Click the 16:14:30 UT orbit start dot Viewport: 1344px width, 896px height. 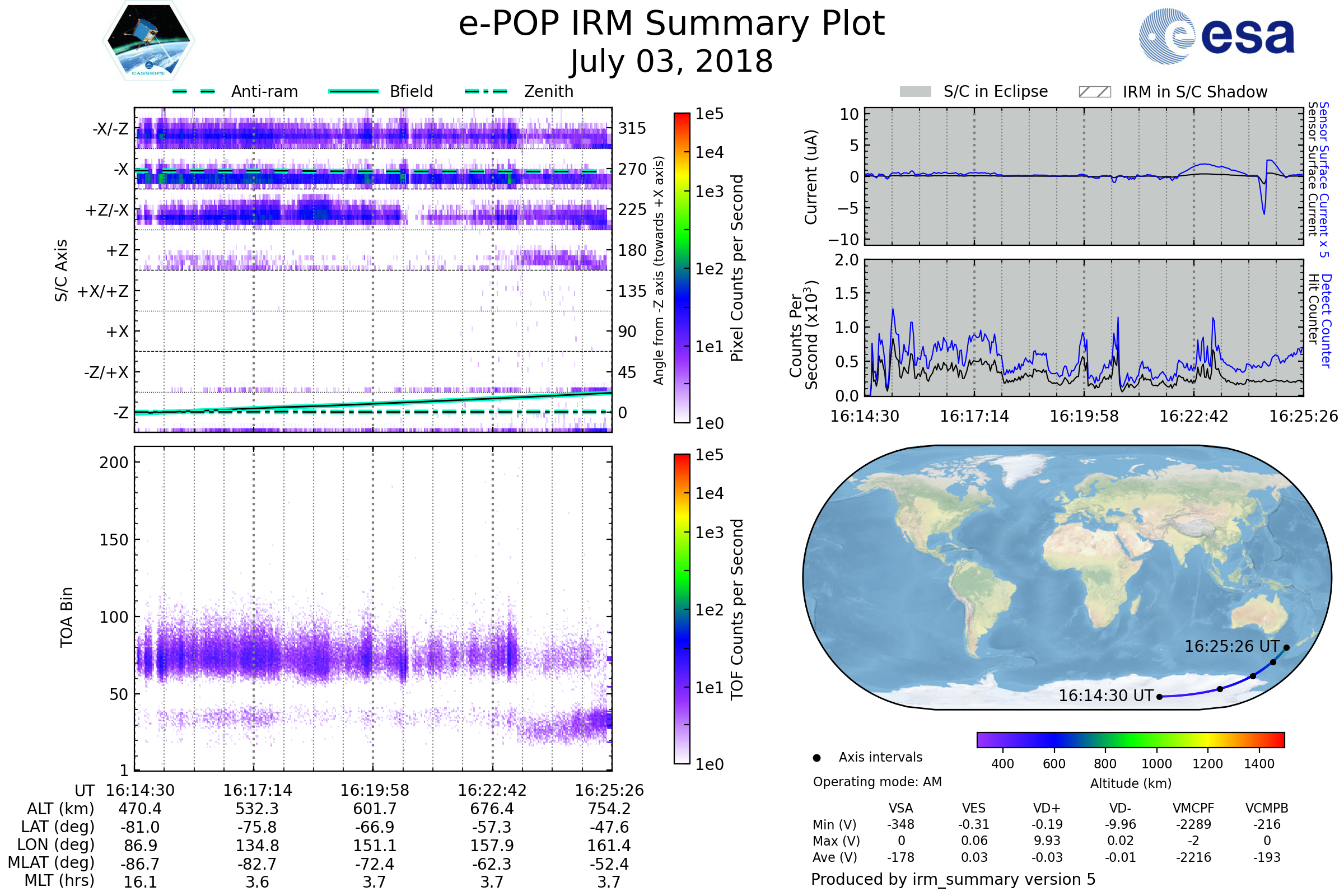point(1159,697)
